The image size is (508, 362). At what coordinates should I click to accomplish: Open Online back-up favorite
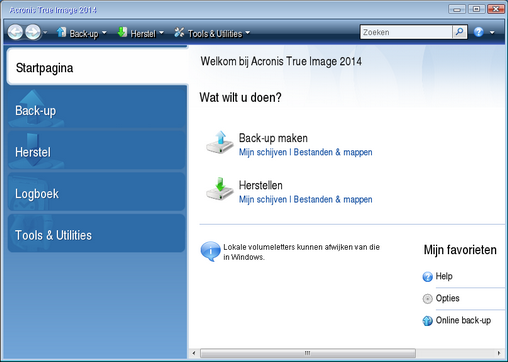coord(463,320)
